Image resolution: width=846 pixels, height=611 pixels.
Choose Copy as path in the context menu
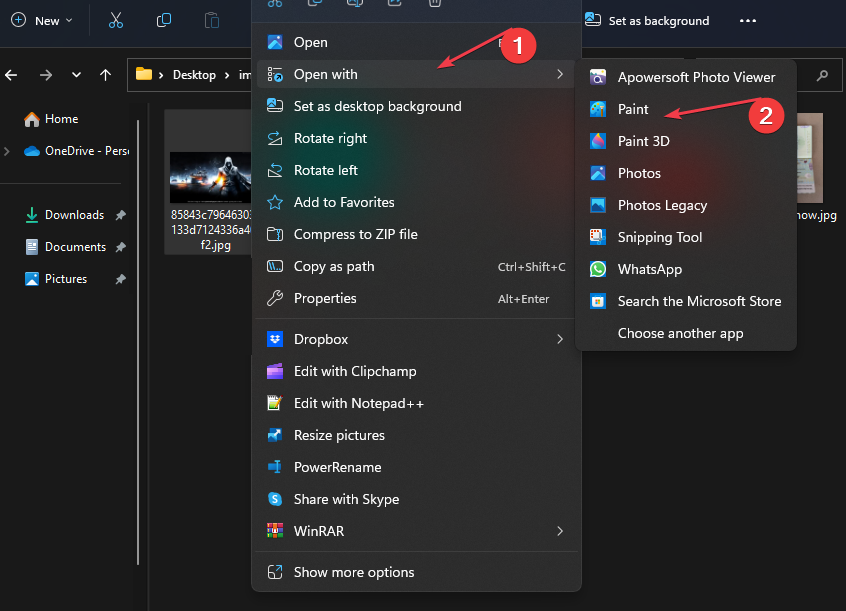(417, 266)
